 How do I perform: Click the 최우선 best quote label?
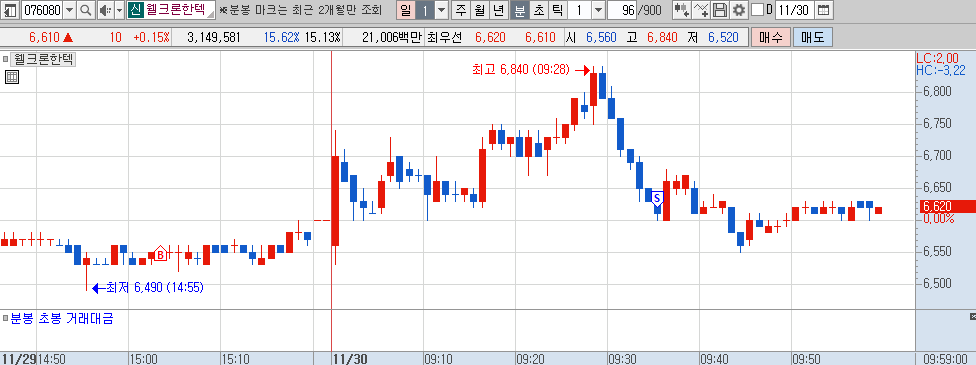click(x=445, y=37)
